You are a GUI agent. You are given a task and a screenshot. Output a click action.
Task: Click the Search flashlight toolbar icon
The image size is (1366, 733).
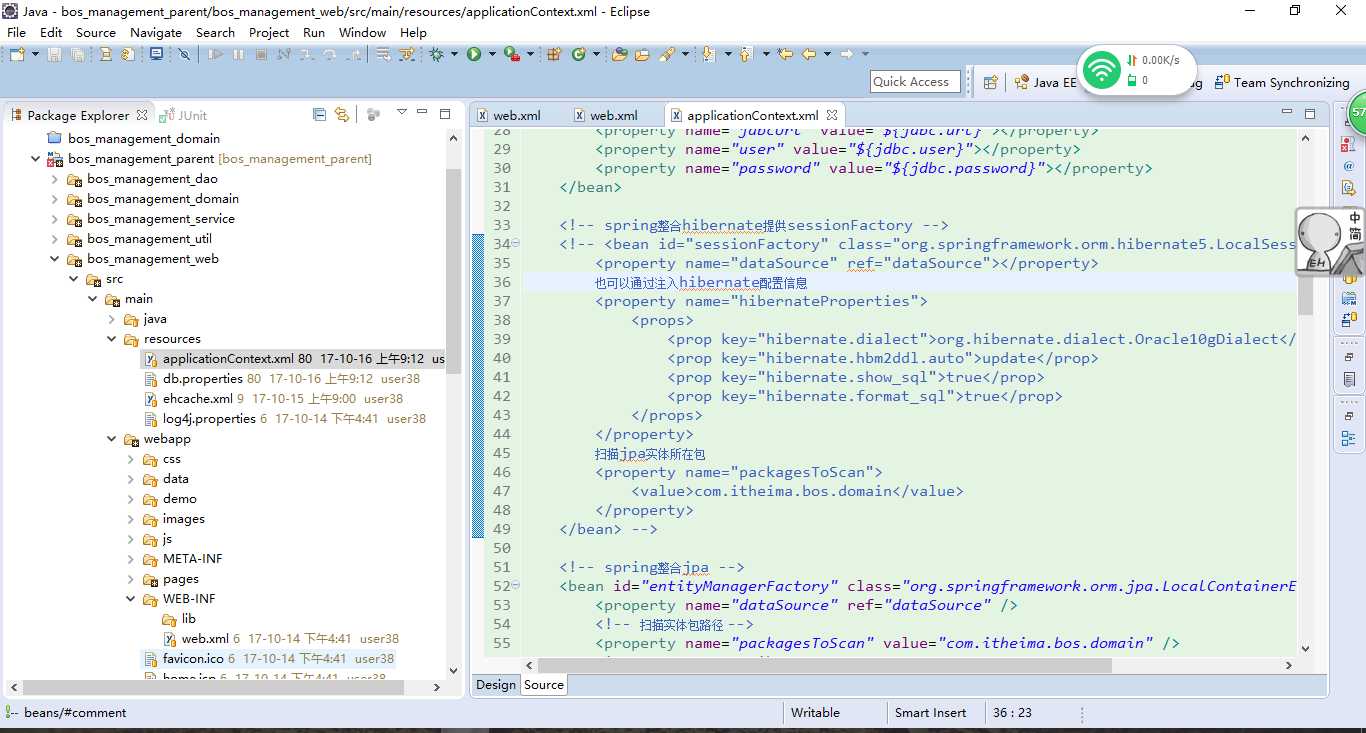(666, 54)
